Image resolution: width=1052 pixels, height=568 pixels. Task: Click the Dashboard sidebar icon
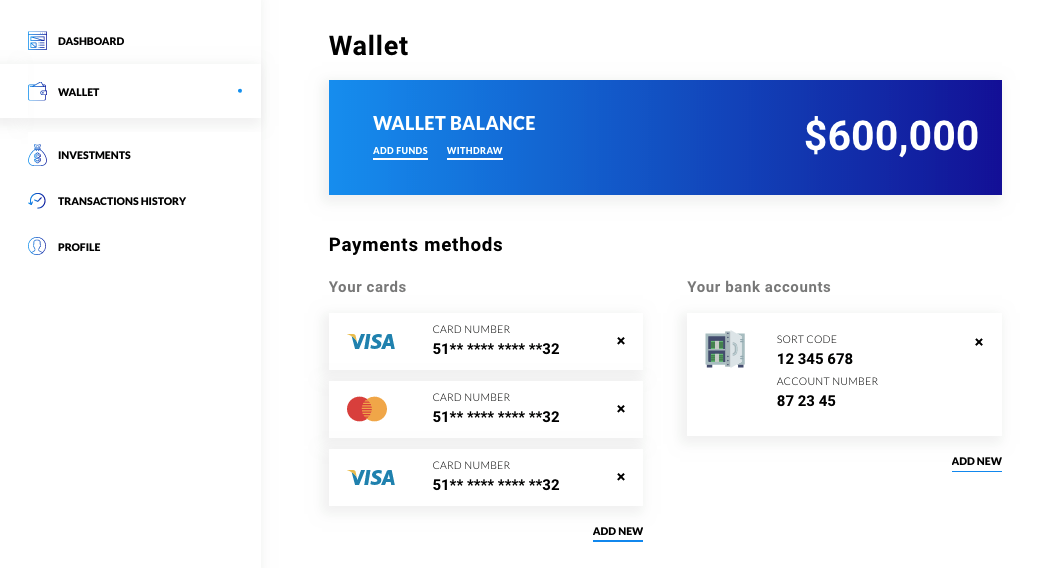pos(38,41)
